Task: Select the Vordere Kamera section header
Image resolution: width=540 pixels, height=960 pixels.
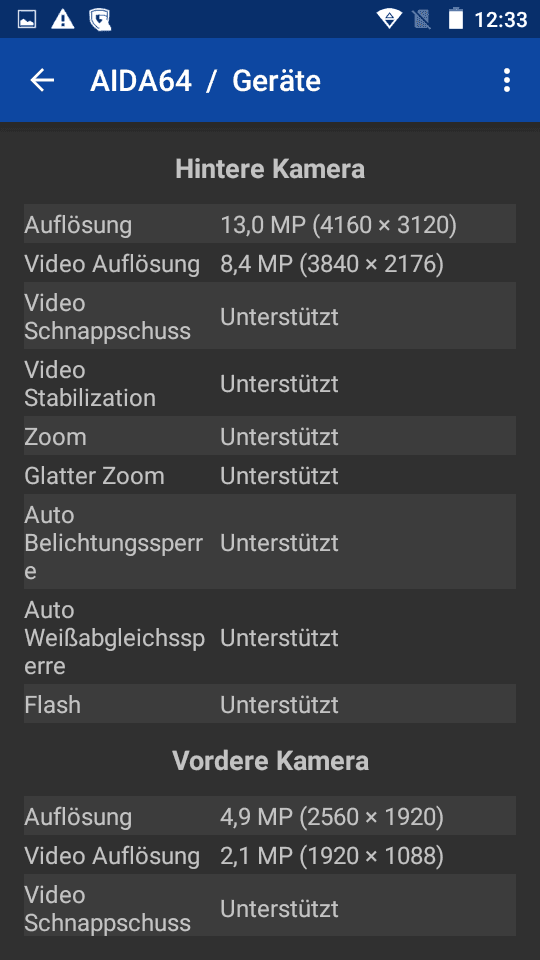Action: 270,761
